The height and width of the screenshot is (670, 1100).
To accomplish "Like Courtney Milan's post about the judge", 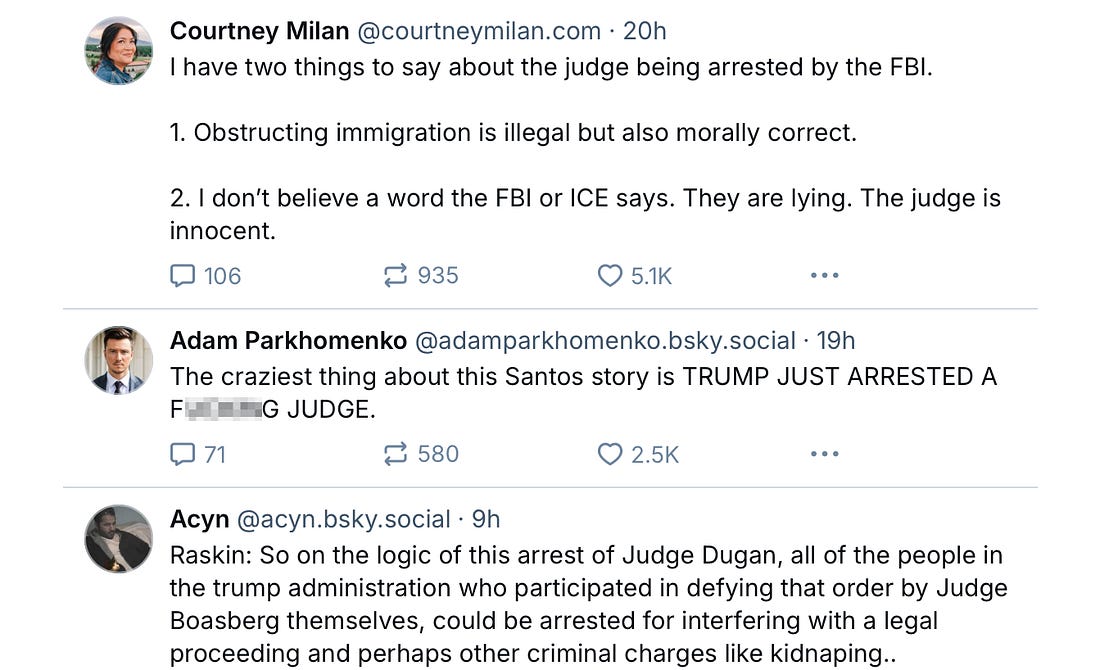I will (x=610, y=275).
